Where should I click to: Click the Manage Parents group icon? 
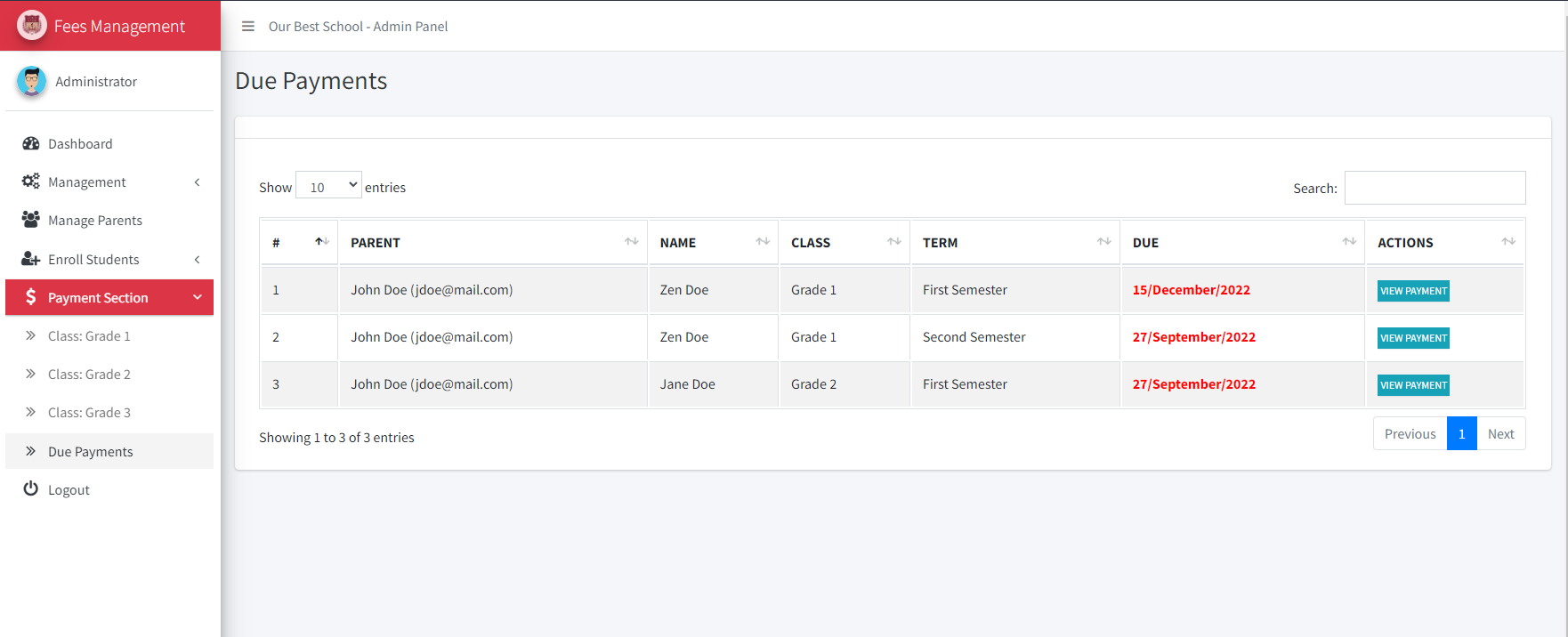pos(31,220)
